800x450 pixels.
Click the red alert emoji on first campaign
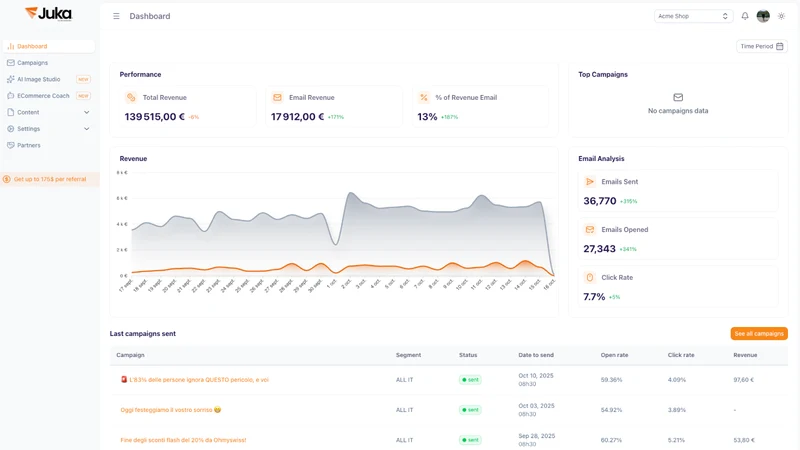pos(123,379)
